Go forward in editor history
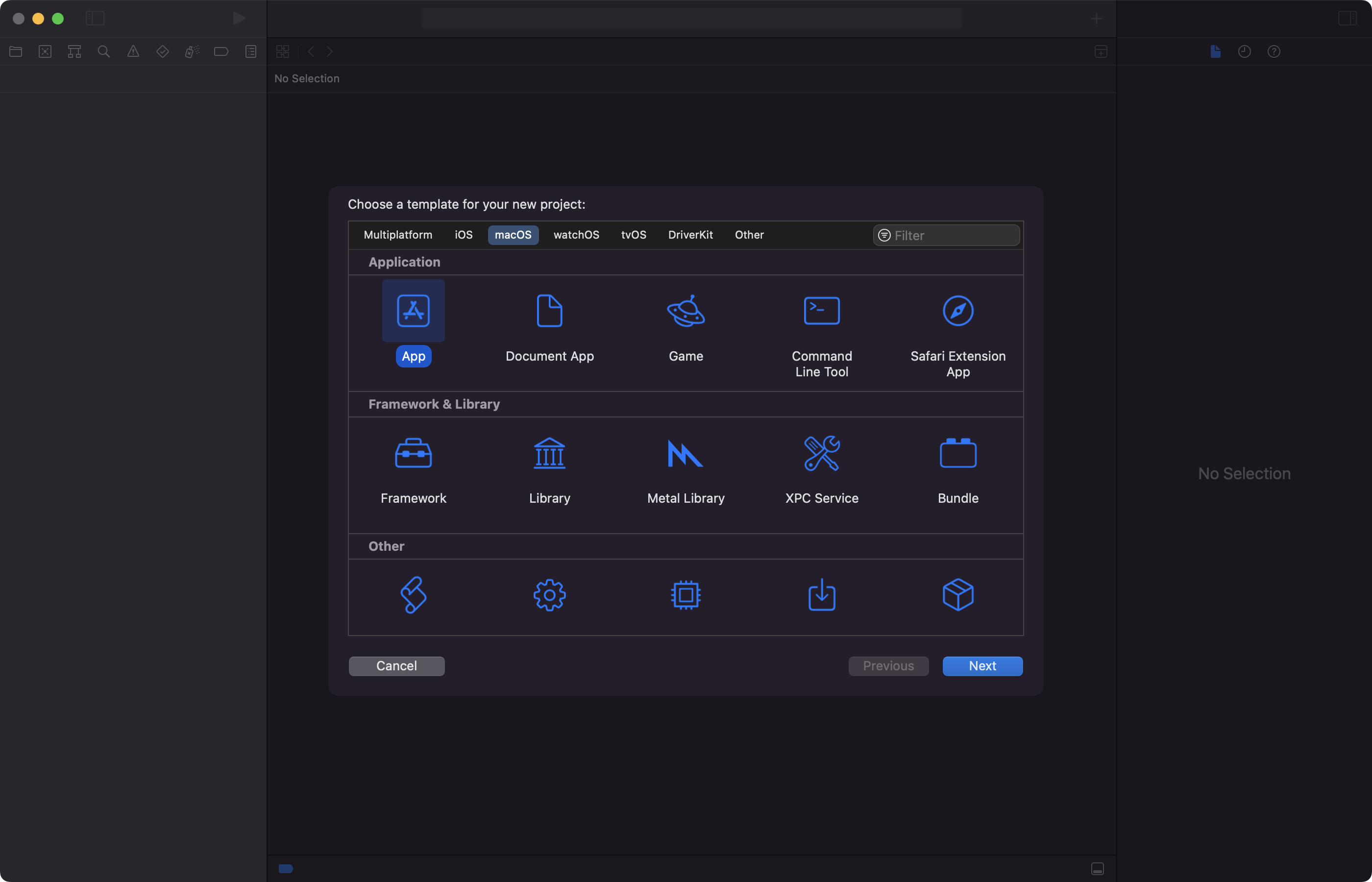The width and height of the screenshot is (1372, 882). tap(329, 51)
